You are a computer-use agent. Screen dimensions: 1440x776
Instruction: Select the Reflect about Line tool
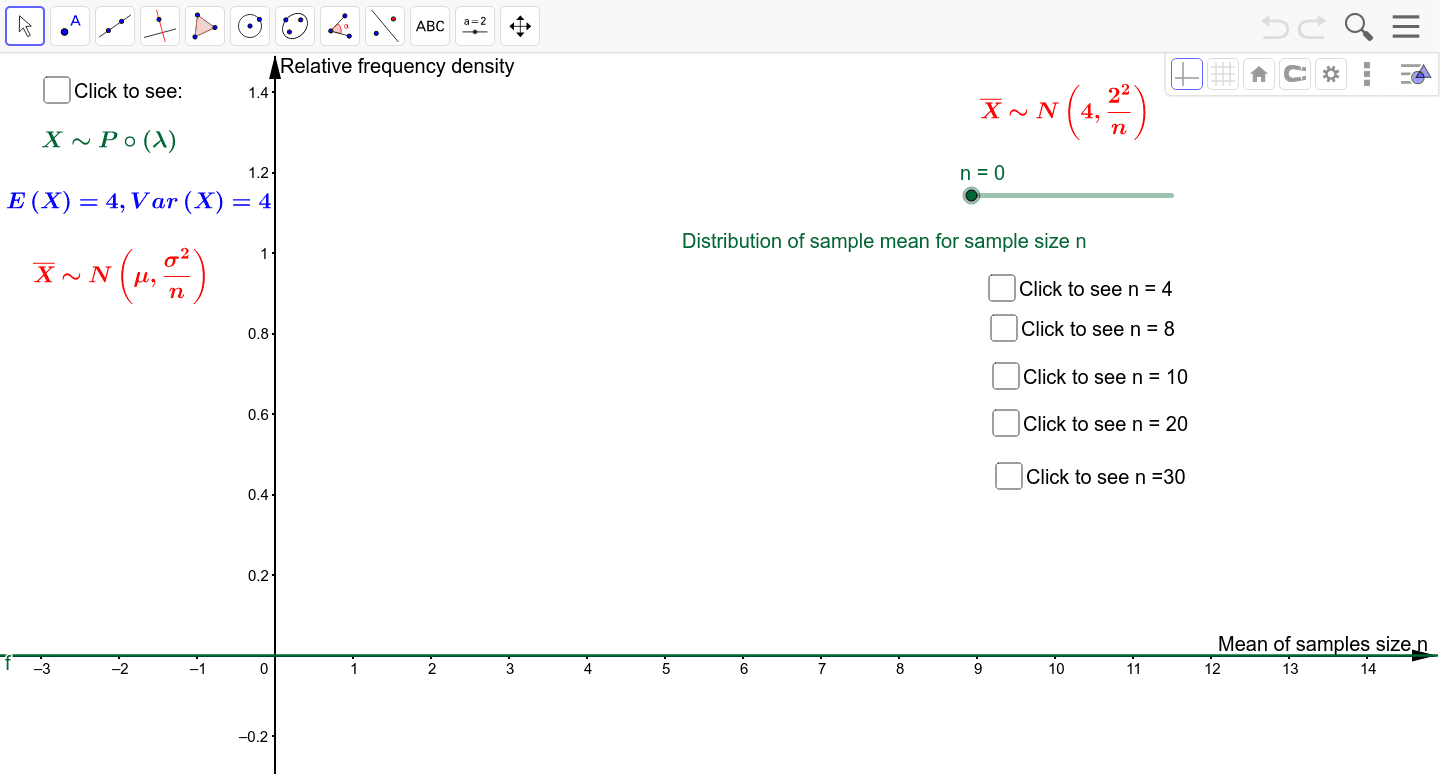385,26
